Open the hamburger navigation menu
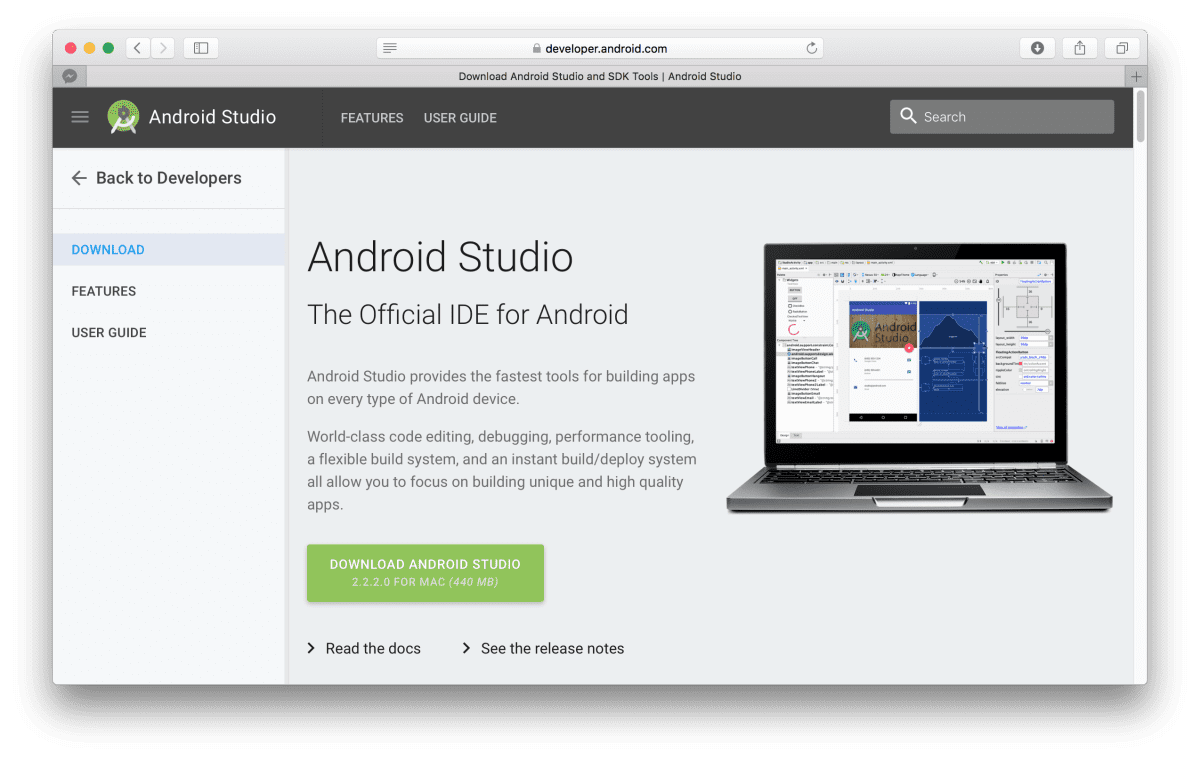The width and height of the screenshot is (1200, 760). point(80,117)
